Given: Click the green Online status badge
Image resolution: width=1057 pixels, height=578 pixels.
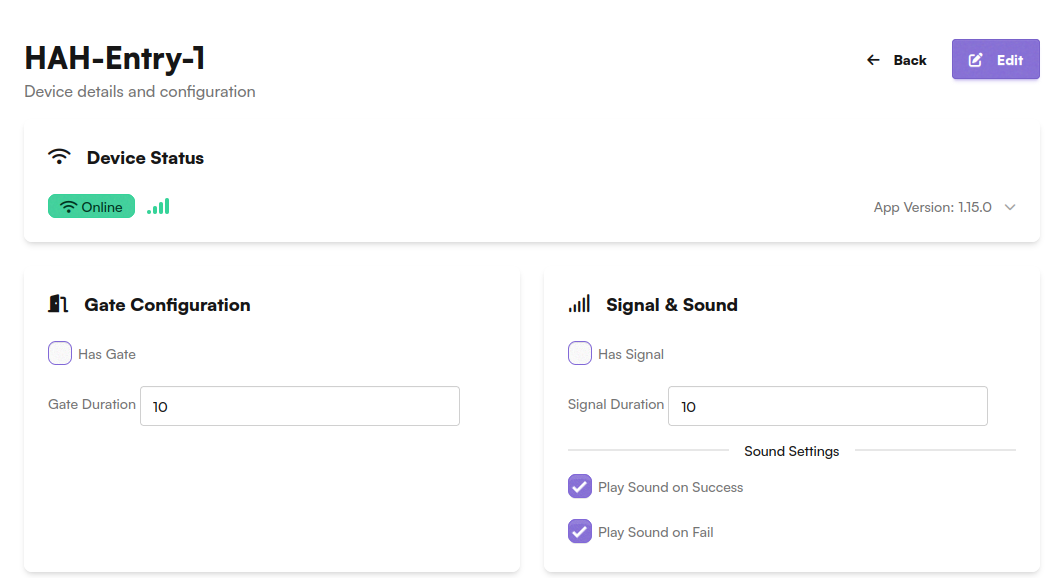Looking at the screenshot, I should [x=91, y=207].
